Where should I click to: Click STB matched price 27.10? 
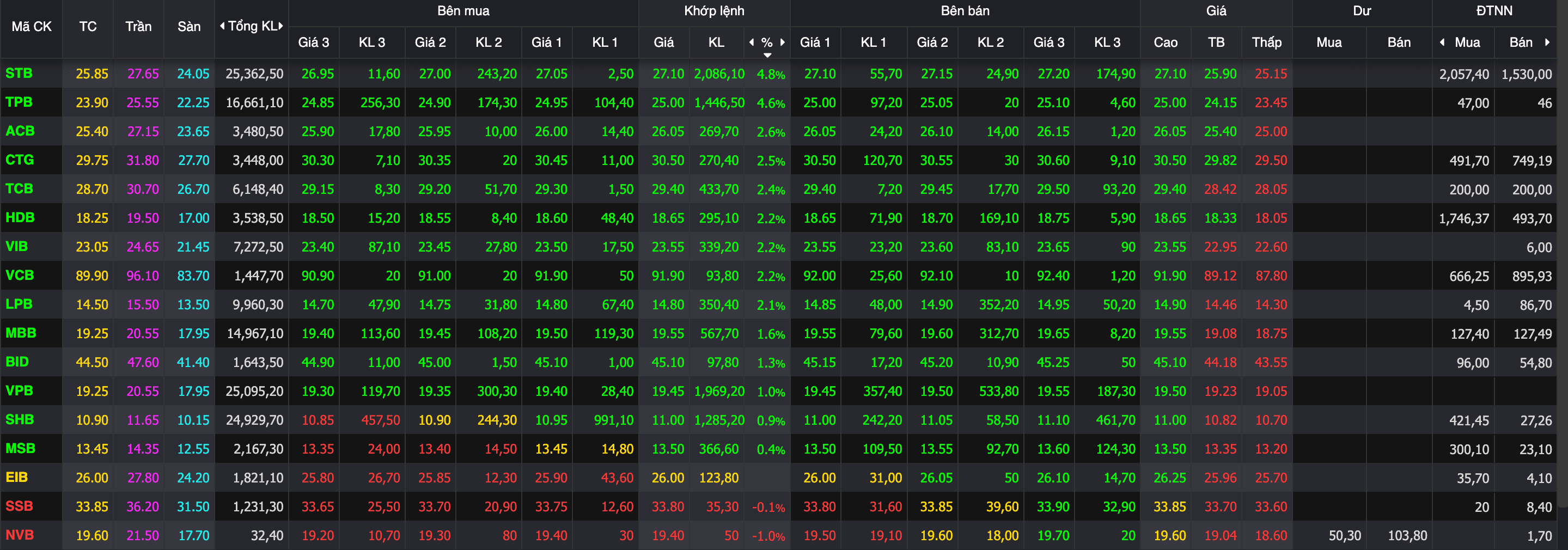668,74
